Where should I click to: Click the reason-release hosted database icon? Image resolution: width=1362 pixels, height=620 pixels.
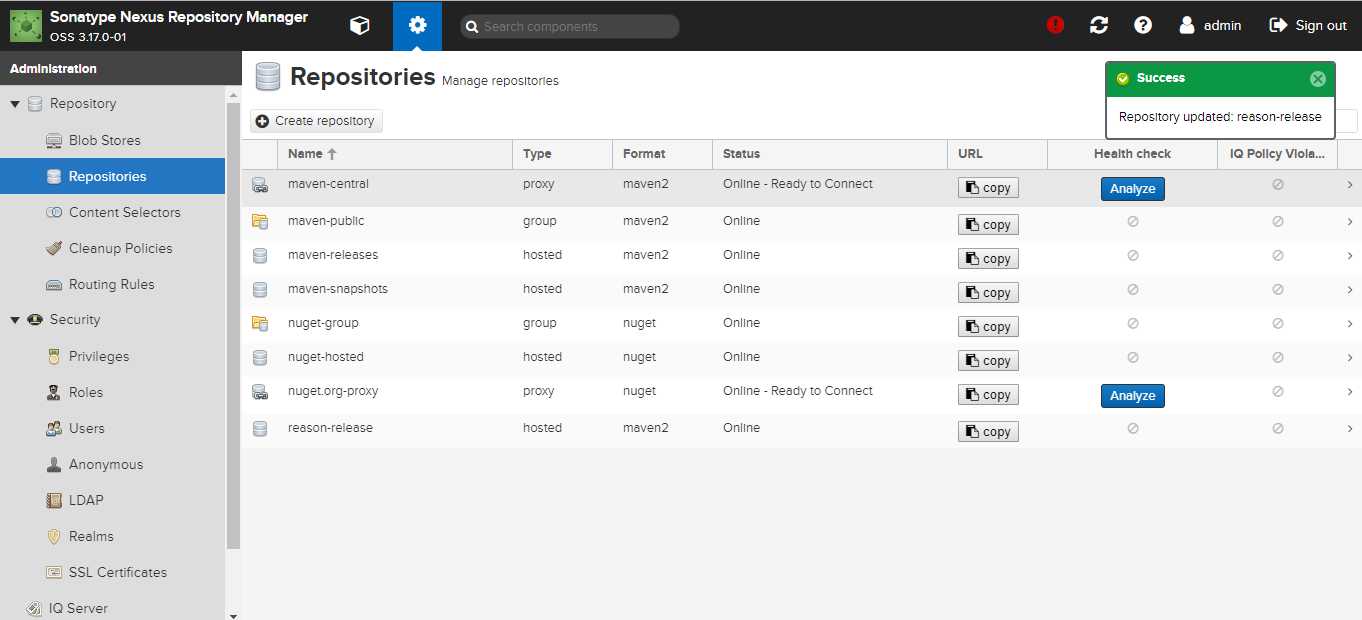pyautogui.click(x=260, y=429)
